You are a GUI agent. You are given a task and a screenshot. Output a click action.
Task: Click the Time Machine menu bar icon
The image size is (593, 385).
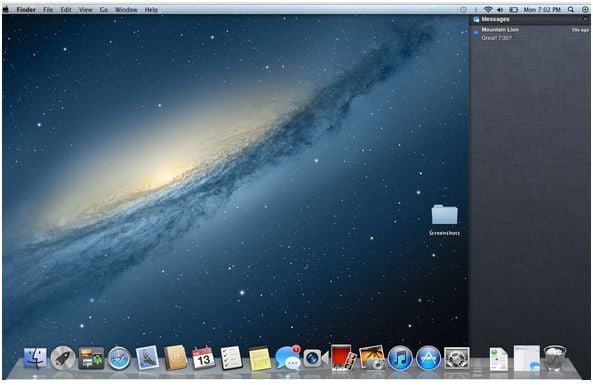tap(463, 10)
